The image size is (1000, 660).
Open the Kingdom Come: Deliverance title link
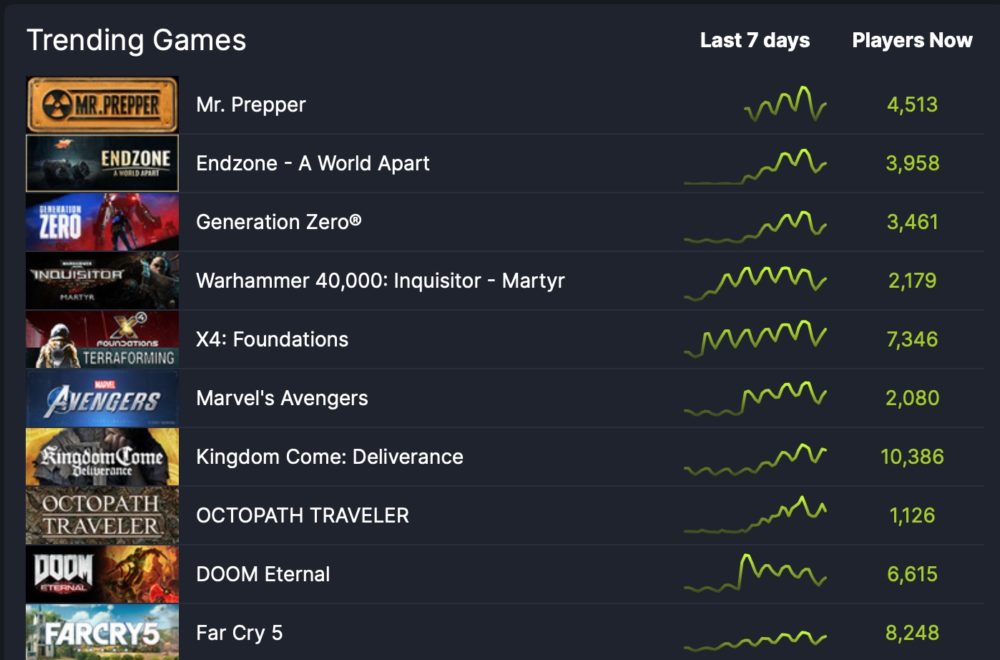tap(329, 457)
